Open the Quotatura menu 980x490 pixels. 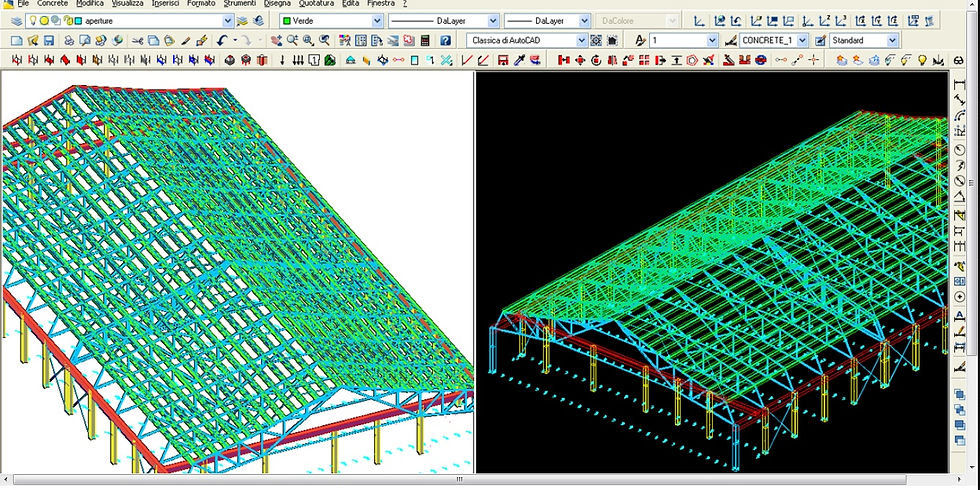tap(316, 4)
